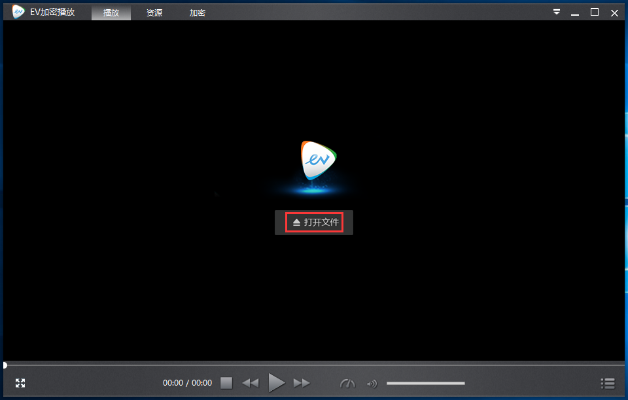
Task: Toggle fullscreen with the expand icon
Action: (x=20, y=383)
